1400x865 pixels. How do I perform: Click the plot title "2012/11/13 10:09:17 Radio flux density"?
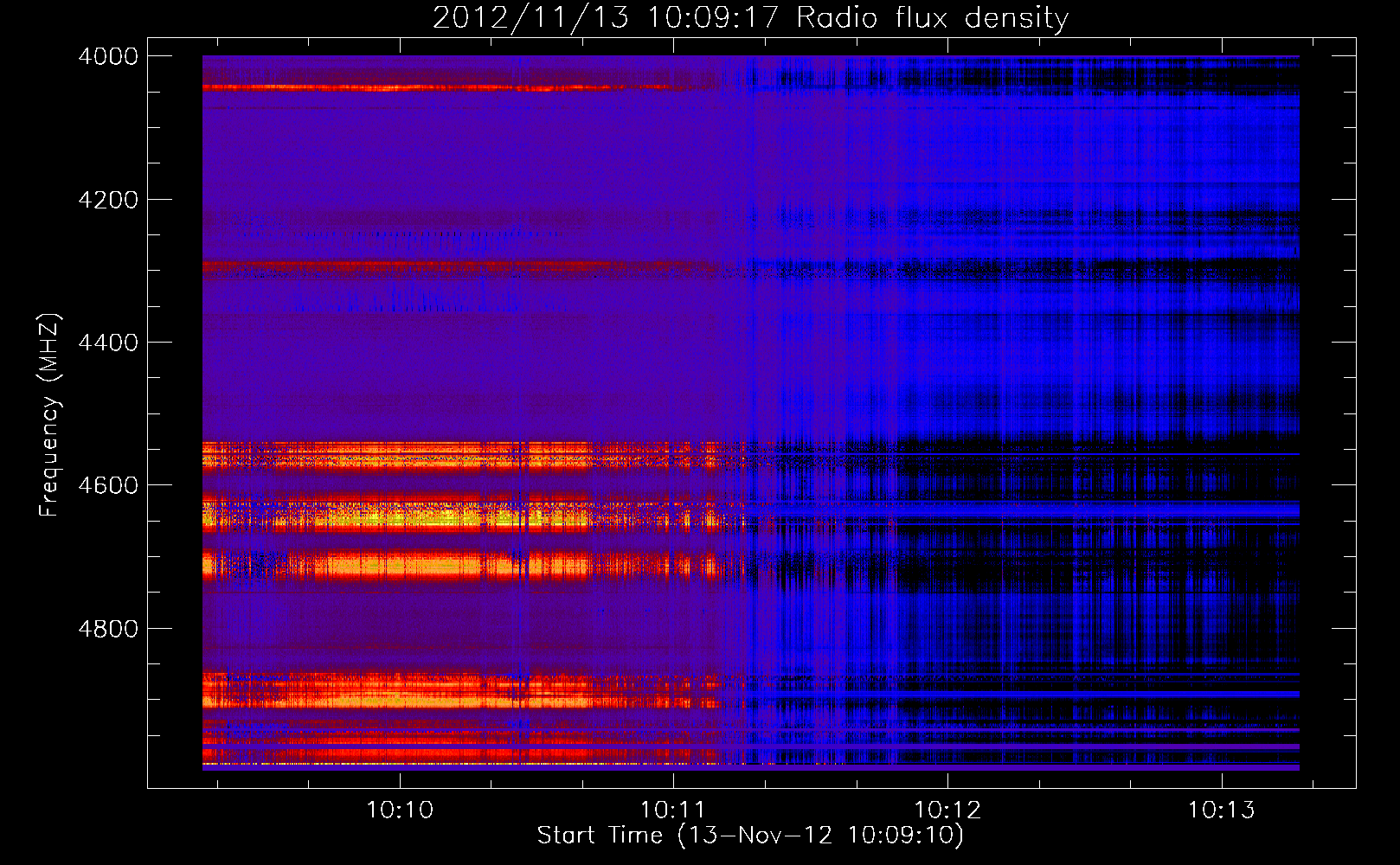click(750, 18)
